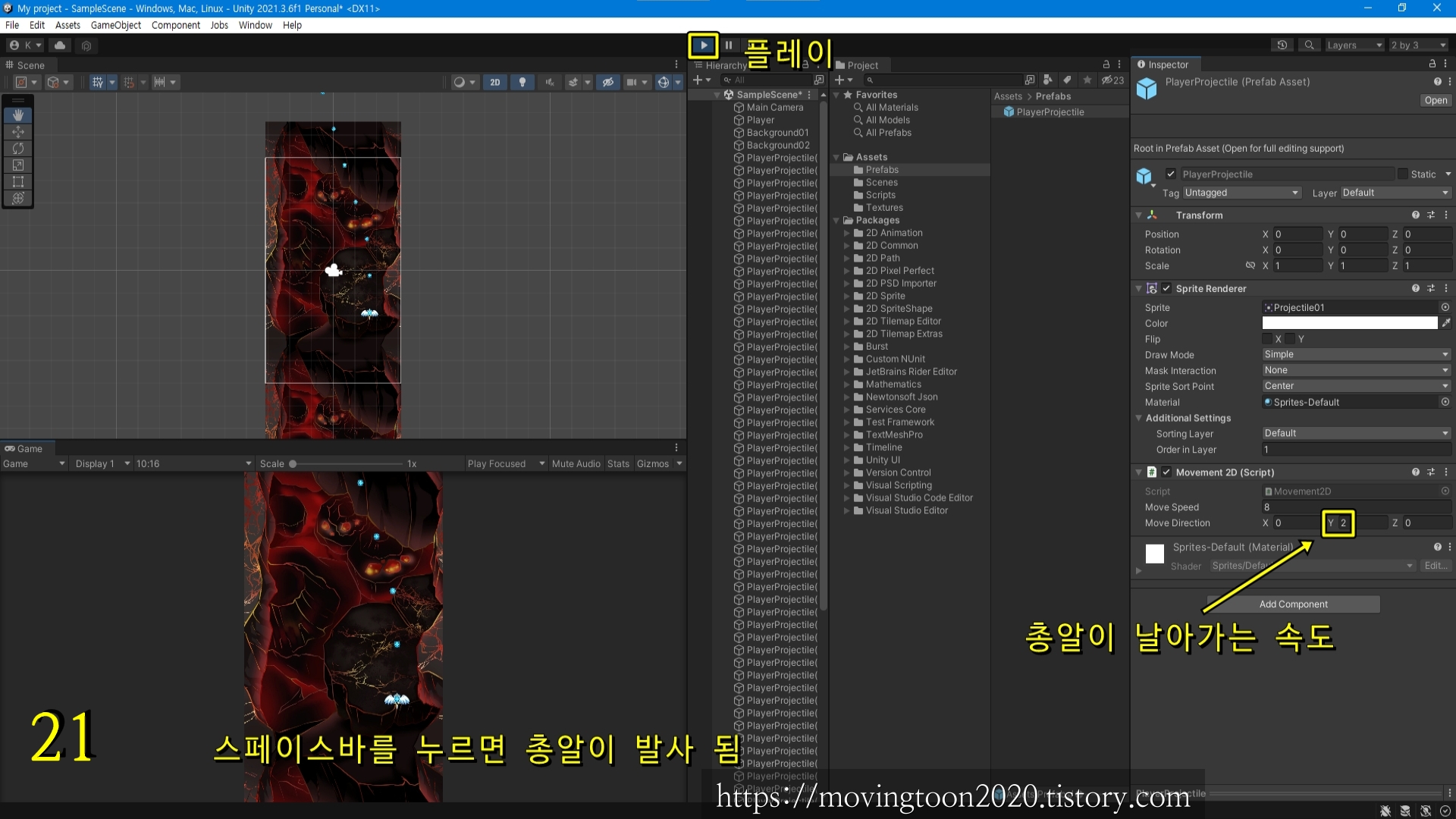Disable the Movement 2D script checkbox
The image size is (1456, 819).
1166,472
